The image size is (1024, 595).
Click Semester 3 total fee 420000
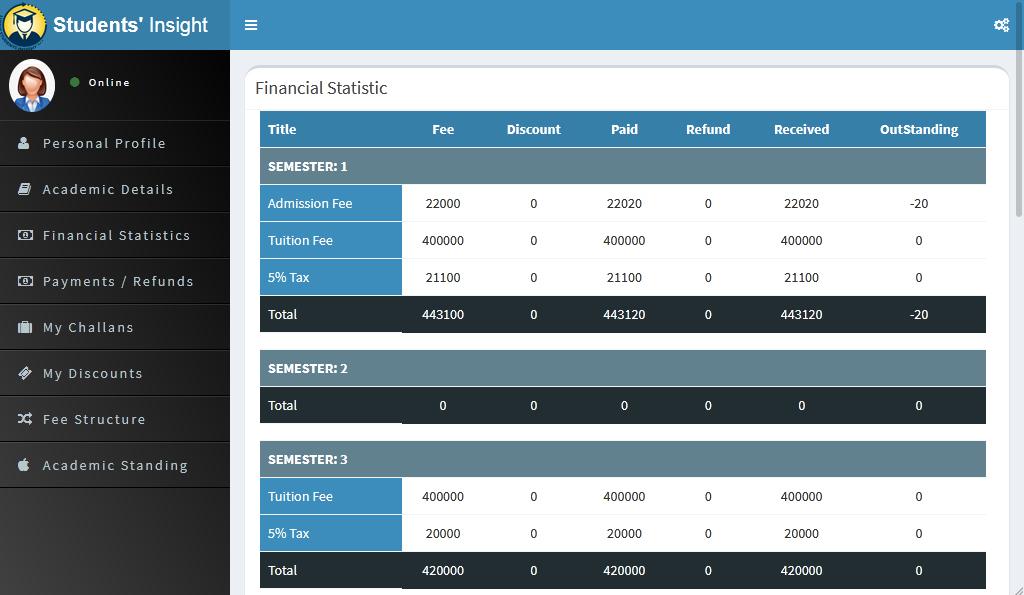point(443,571)
